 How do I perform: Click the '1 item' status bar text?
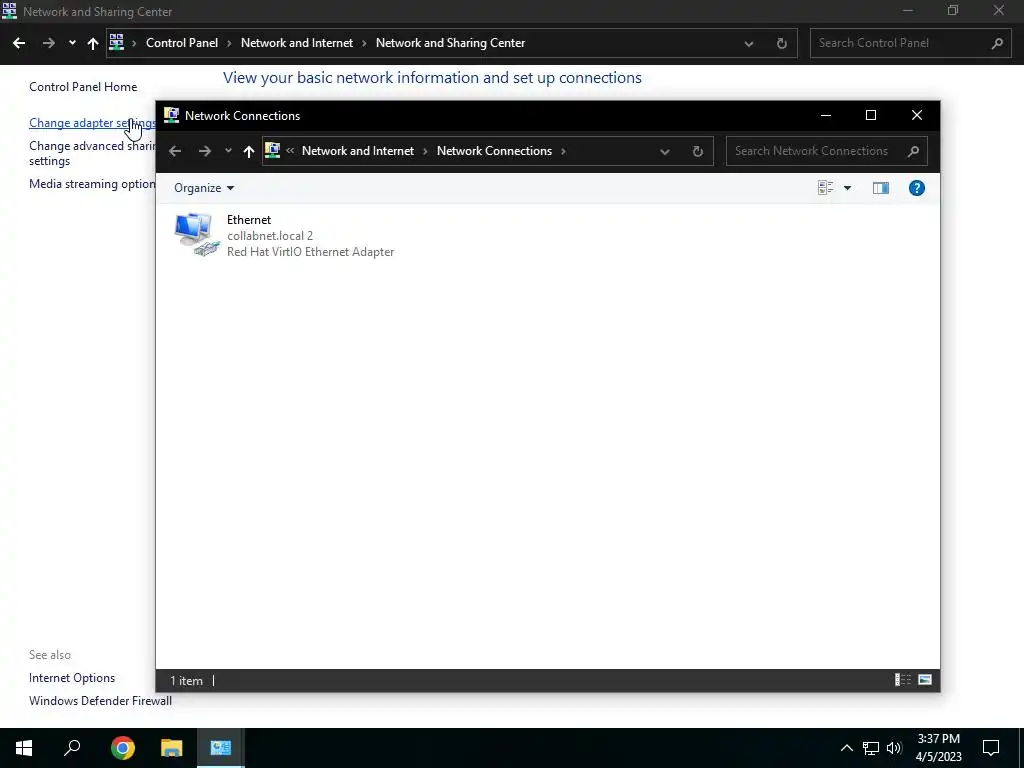point(186,680)
